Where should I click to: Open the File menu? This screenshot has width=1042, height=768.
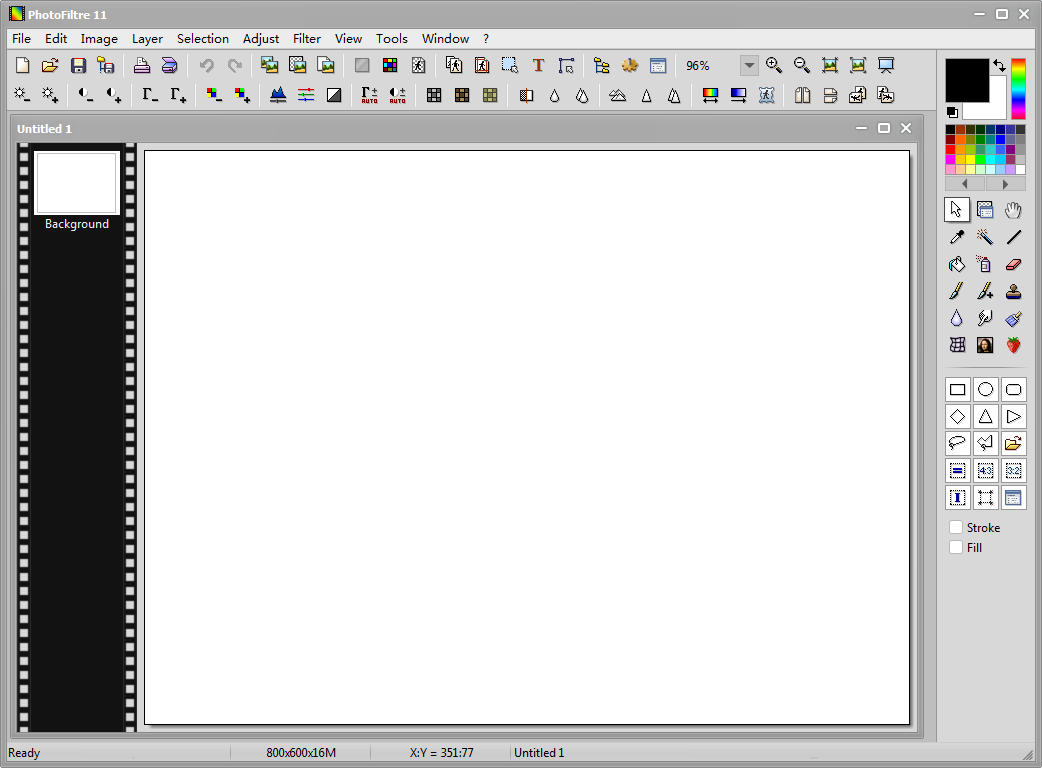point(21,39)
